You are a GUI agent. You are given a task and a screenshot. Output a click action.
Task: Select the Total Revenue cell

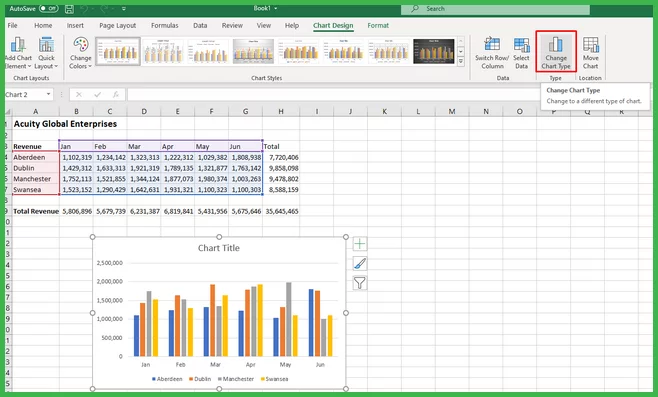36,212
